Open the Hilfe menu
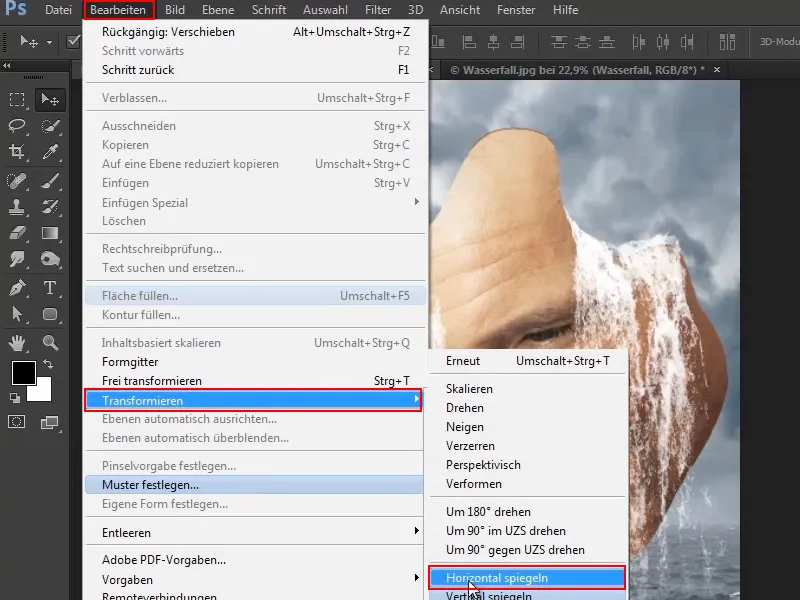 [565, 10]
